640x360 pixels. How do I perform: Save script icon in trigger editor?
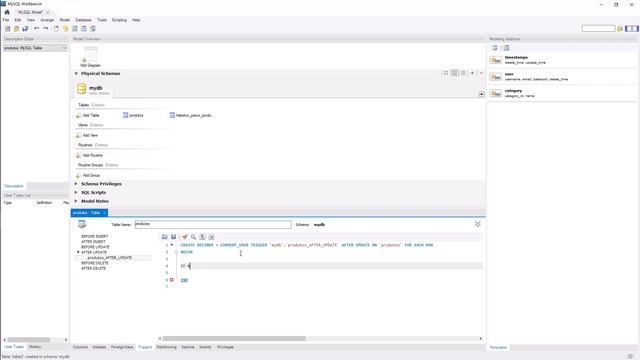point(173,237)
